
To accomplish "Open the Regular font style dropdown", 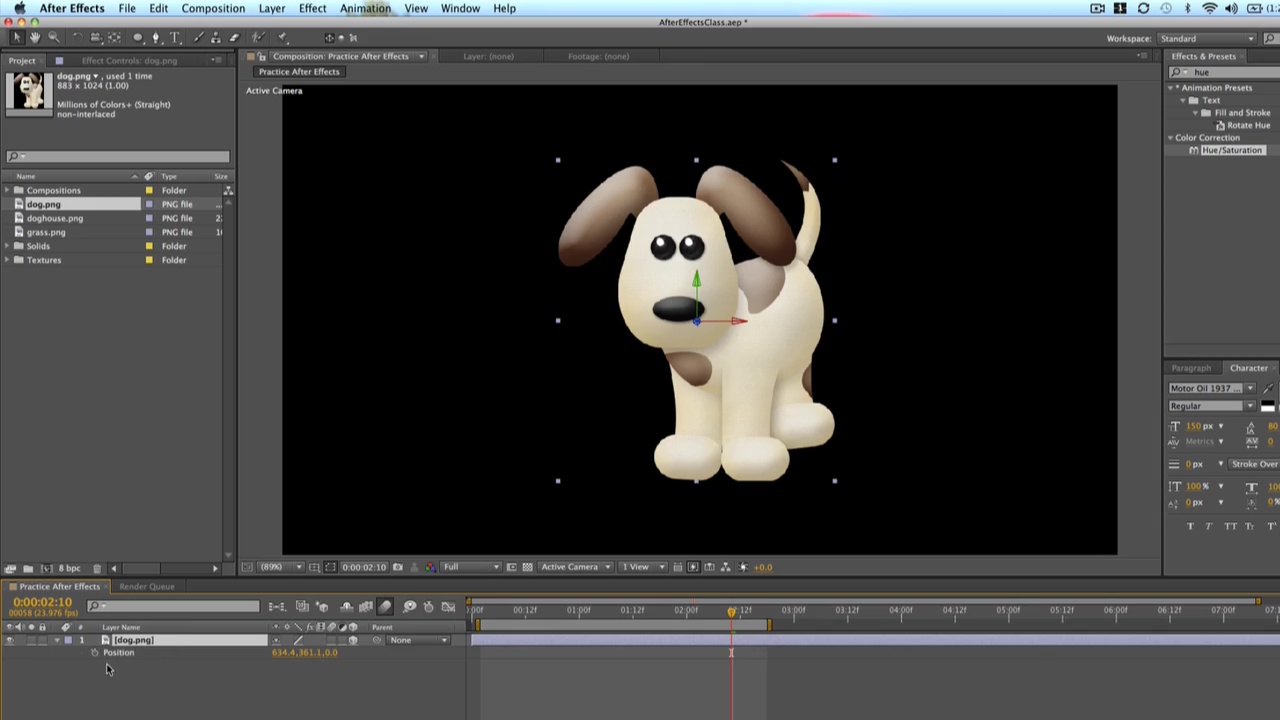I will [x=1212, y=406].
